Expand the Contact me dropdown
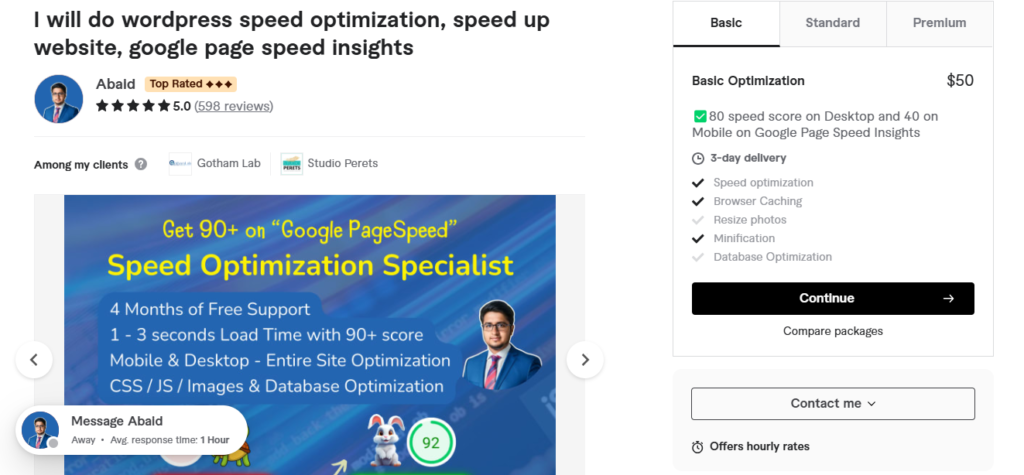Screen dimensions: 1024x475 833,404
